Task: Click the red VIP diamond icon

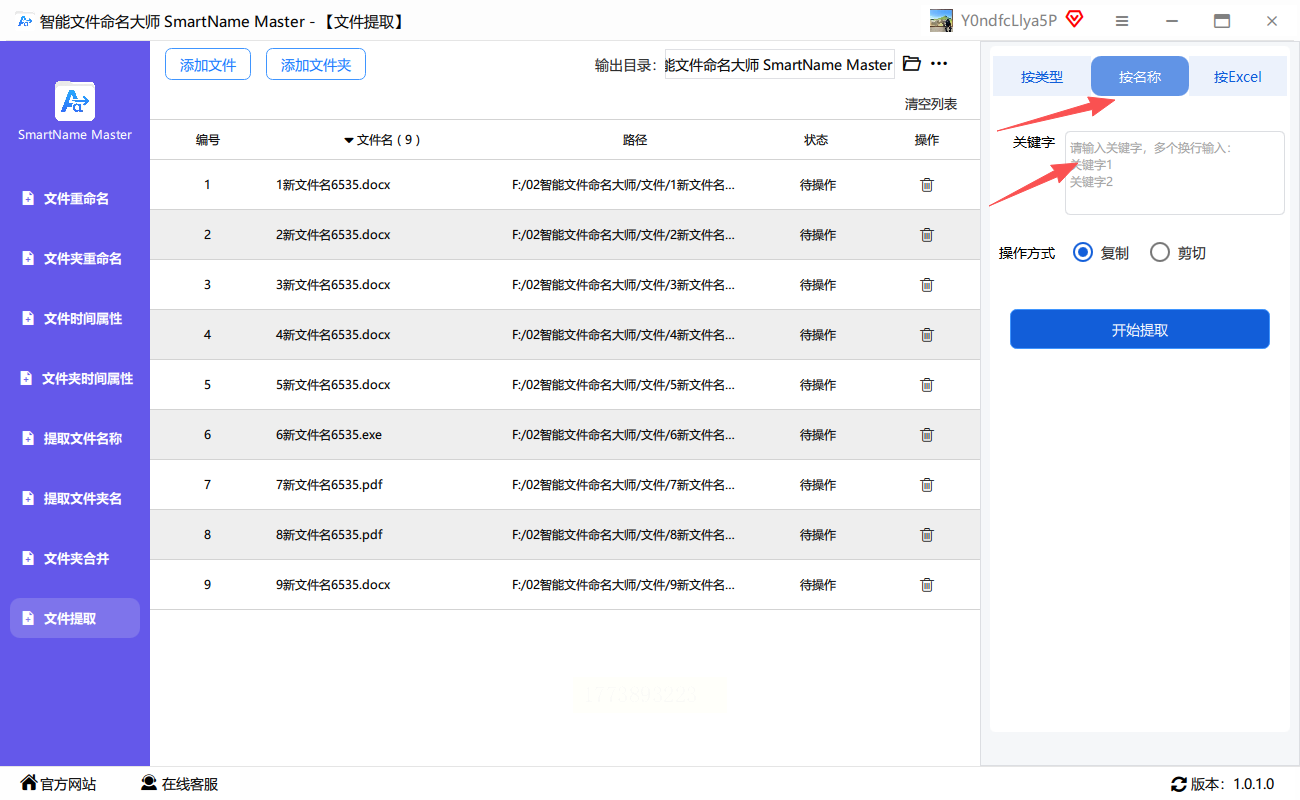Action: click(1075, 20)
